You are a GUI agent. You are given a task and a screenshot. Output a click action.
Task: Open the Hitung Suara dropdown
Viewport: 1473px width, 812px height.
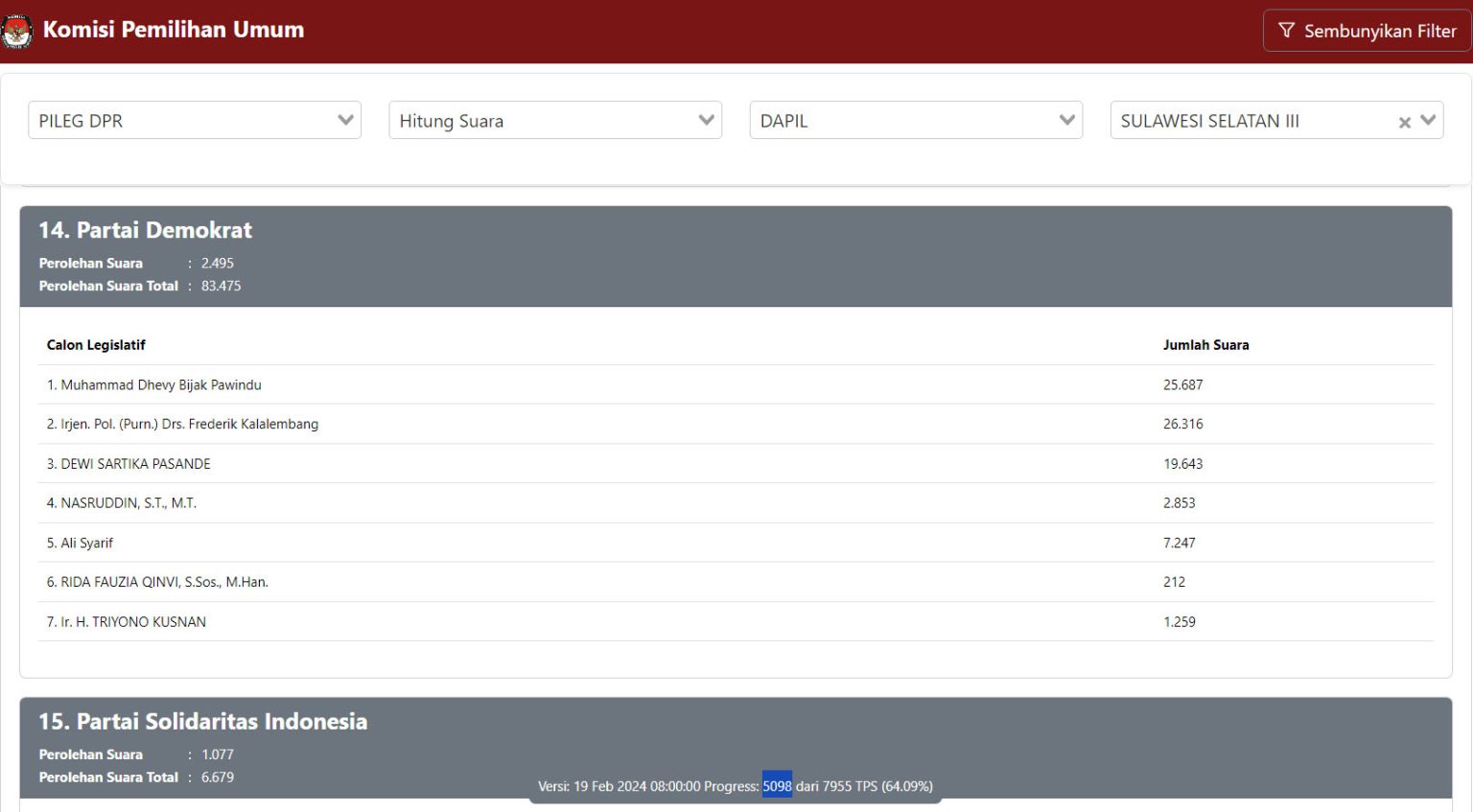[x=555, y=121]
